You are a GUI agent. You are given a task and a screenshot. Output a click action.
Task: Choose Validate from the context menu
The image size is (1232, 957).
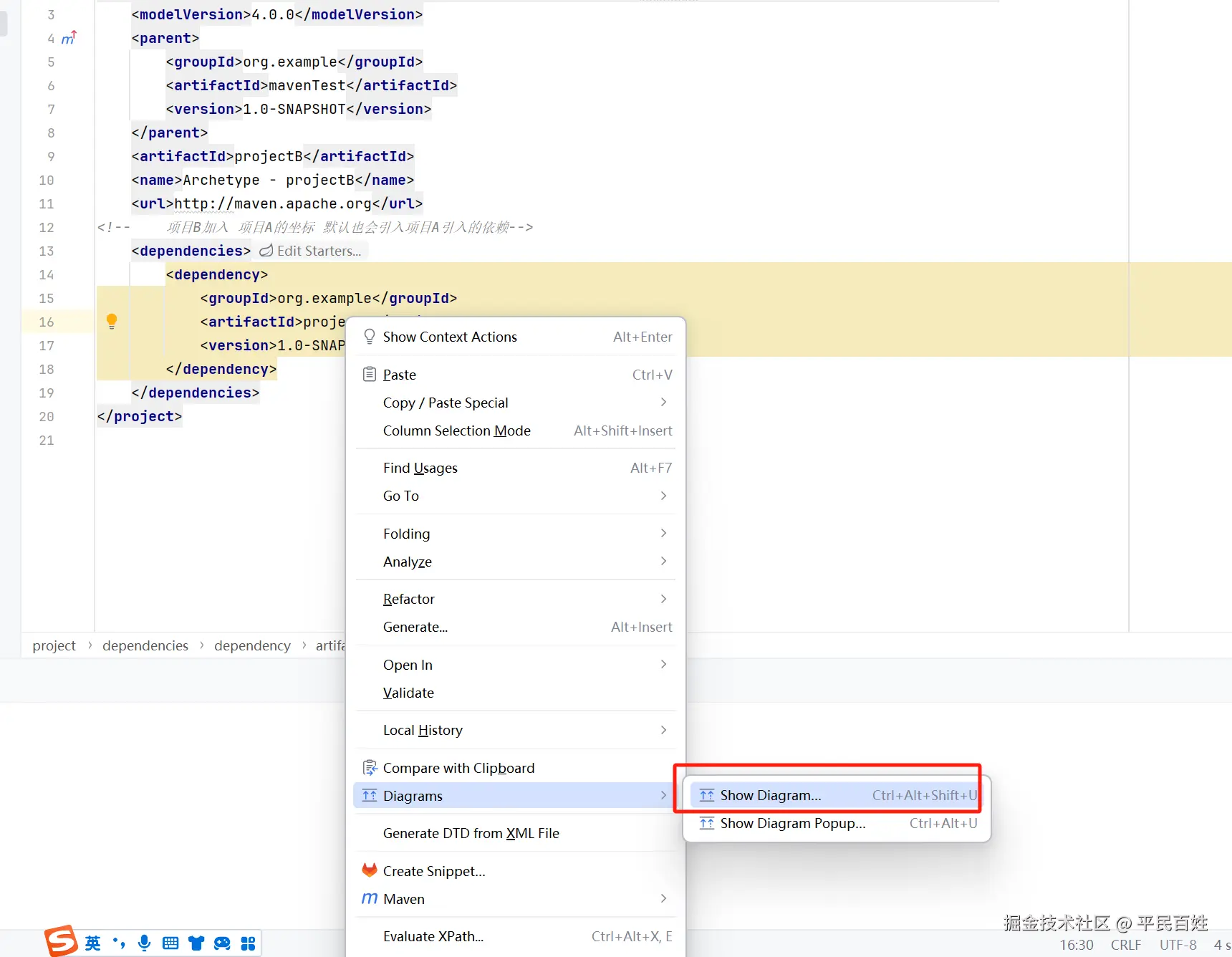pyautogui.click(x=516, y=693)
